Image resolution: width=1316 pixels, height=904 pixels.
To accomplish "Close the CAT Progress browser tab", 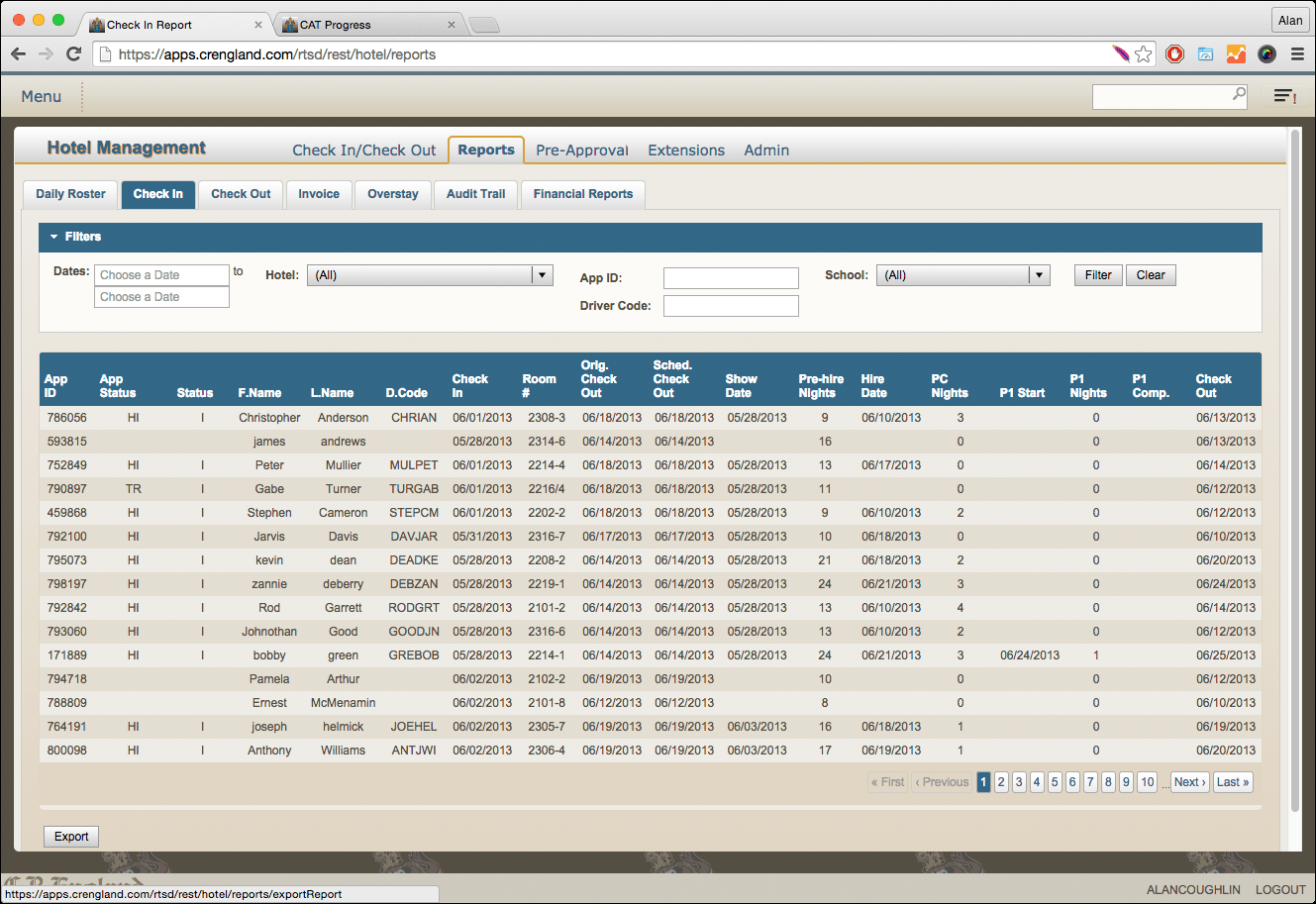I will 452,25.
